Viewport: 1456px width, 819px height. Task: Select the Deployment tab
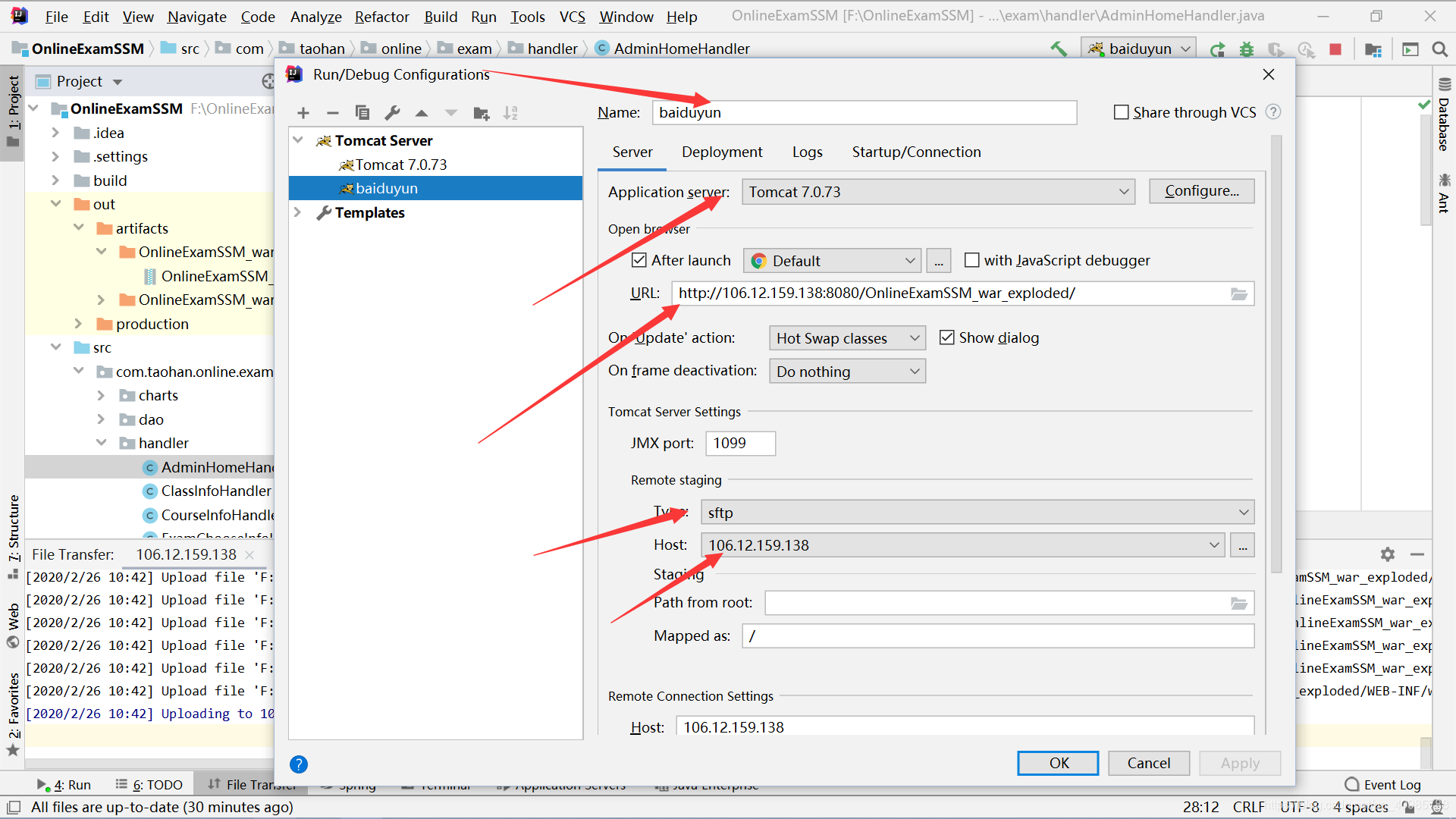point(722,151)
